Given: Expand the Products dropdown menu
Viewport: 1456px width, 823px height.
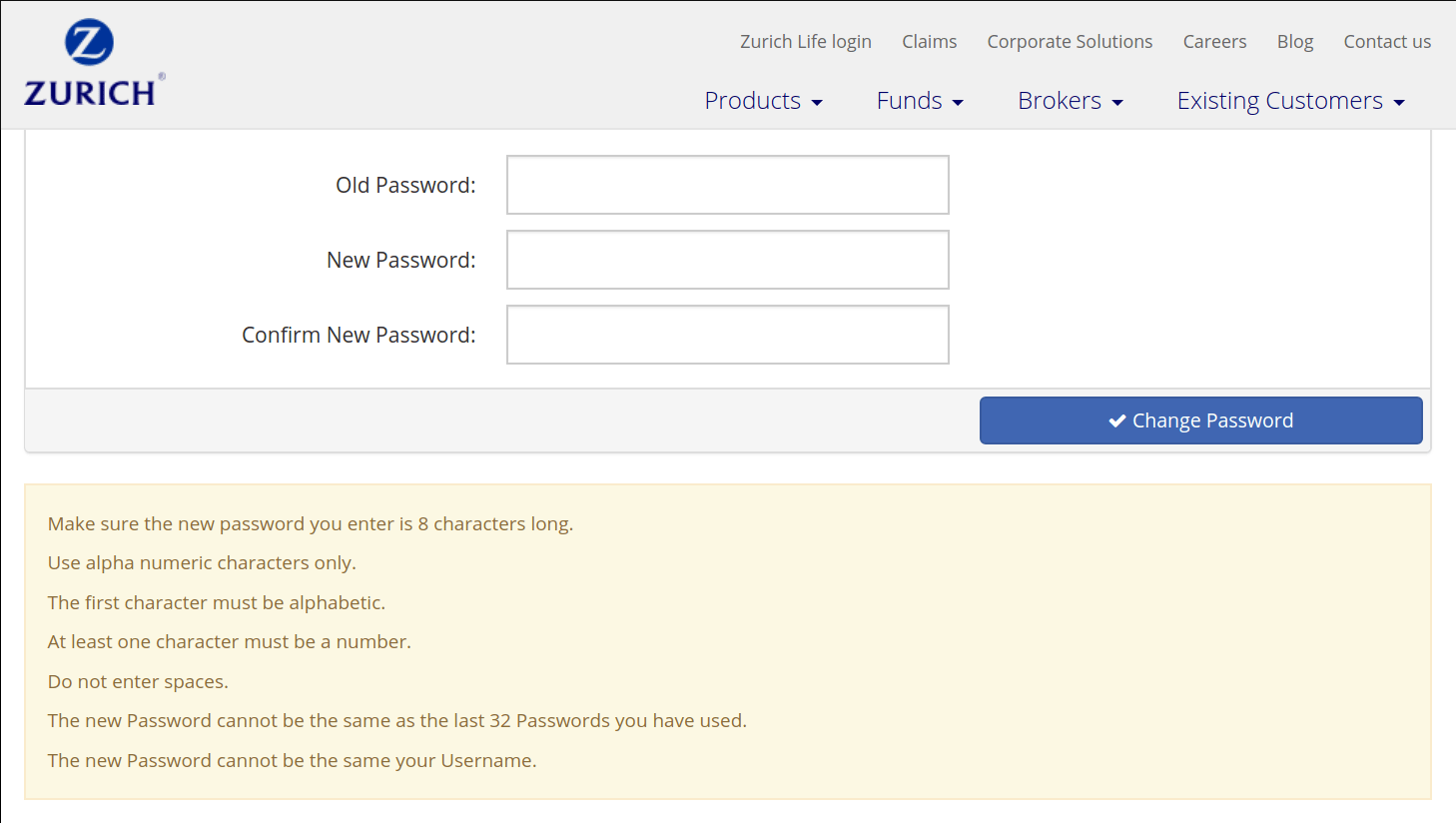Looking at the screenshot, I should coord(763,101).
